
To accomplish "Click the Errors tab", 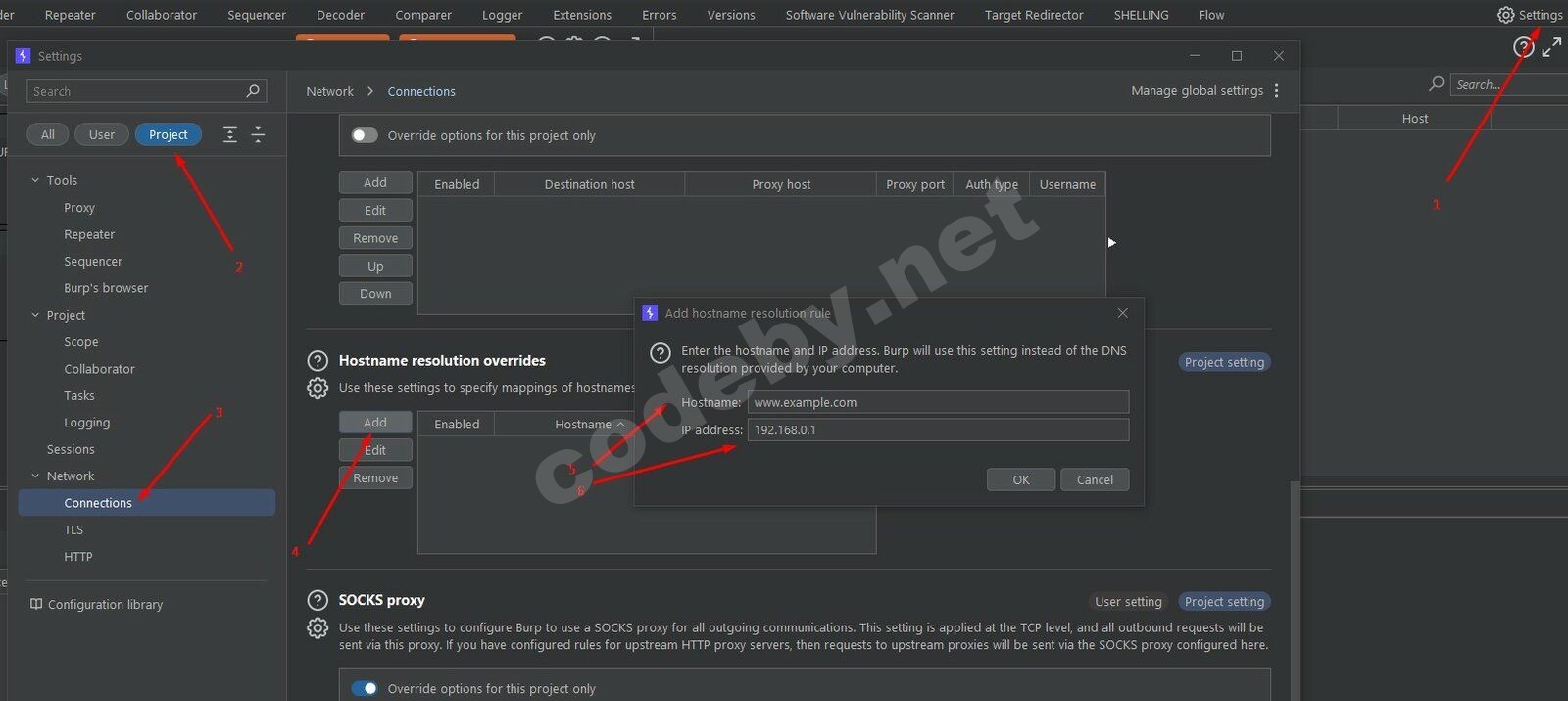I will point(660,15).
